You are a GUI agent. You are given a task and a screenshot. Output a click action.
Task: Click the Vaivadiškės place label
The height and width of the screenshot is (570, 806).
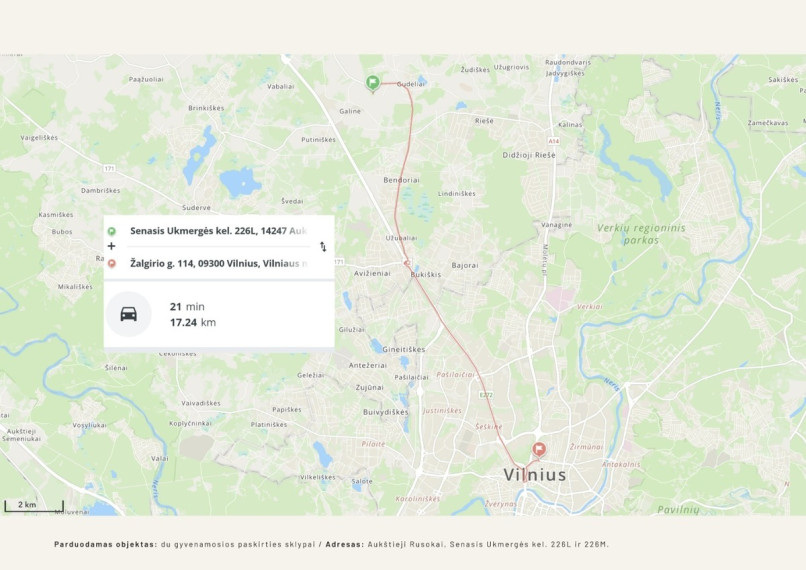pyautogui.click(x=200, y=403)
